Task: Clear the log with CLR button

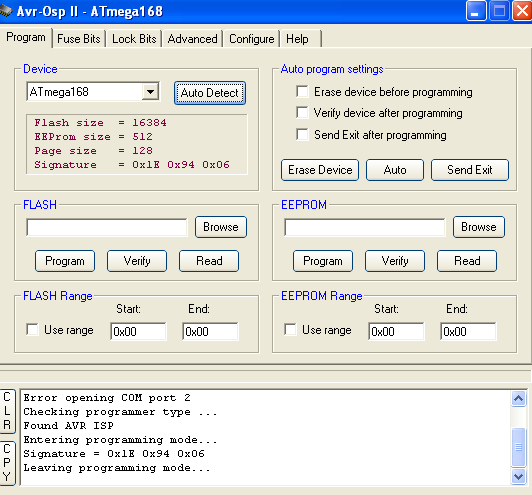Action: coord(7,411)
